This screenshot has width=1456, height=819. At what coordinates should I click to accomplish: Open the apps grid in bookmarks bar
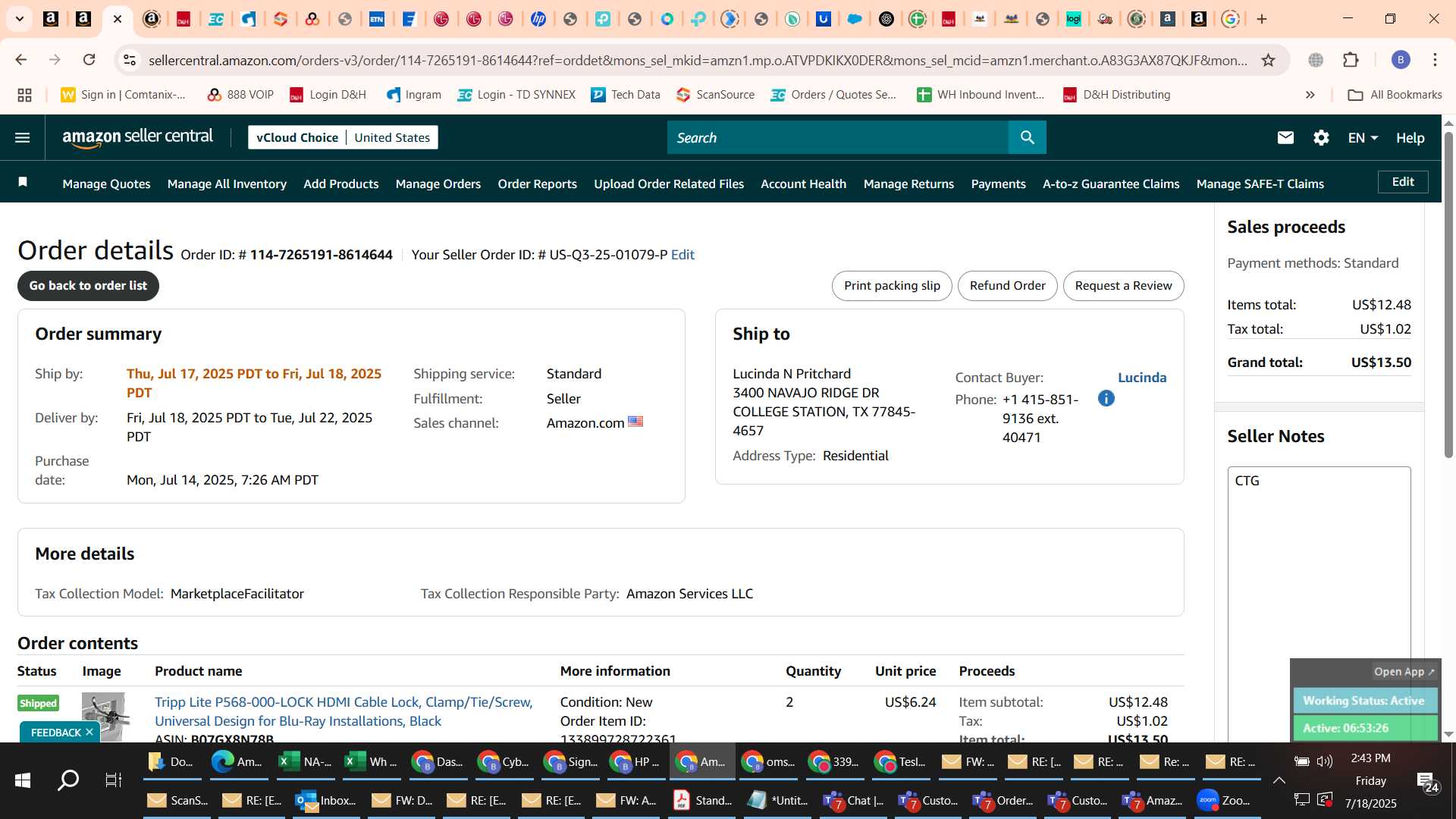(24, 95)
